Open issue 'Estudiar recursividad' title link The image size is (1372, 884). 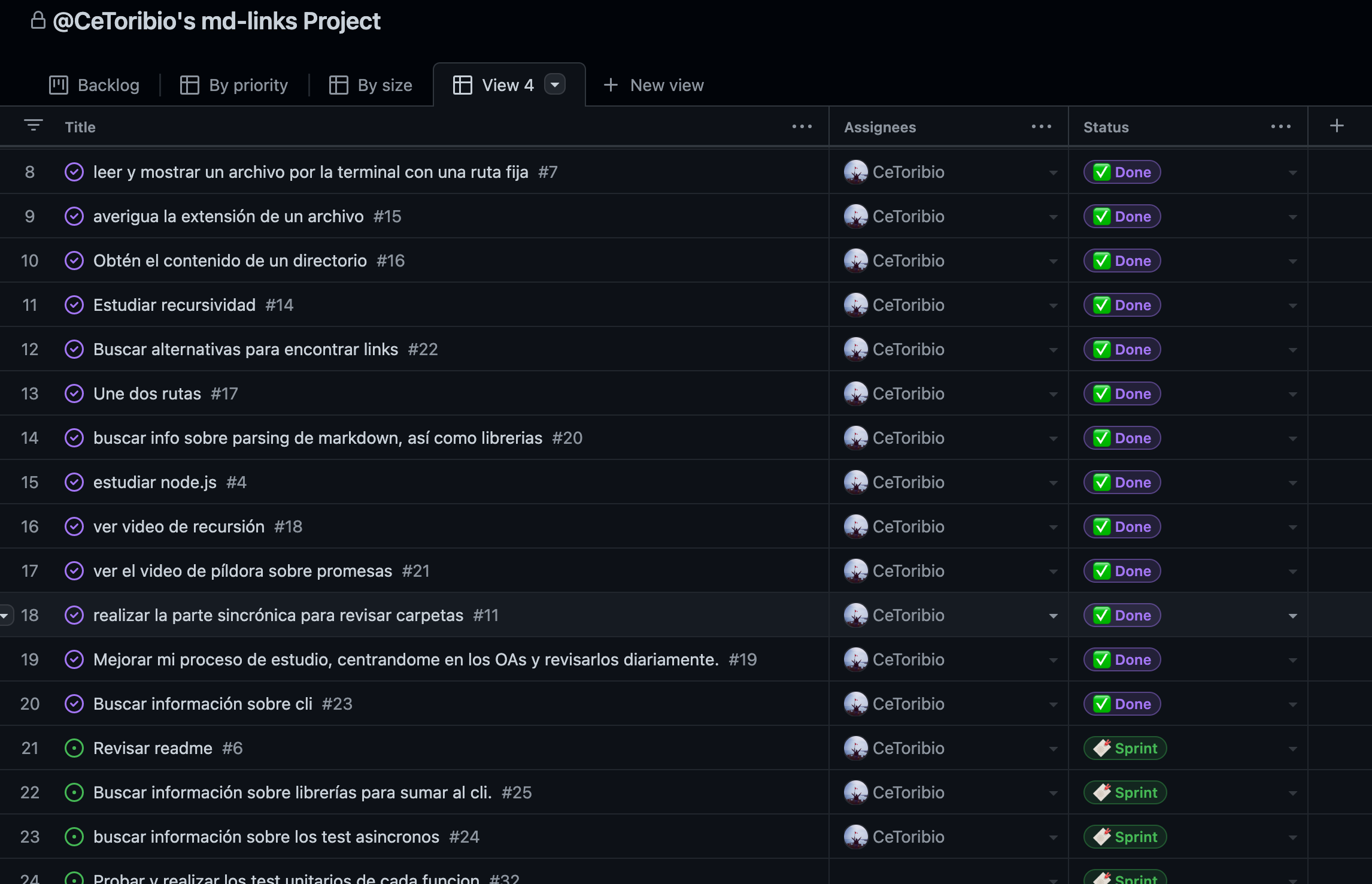[x=174, y=305]
